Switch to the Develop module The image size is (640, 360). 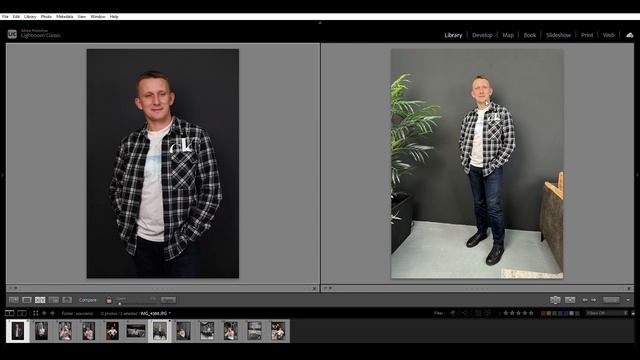pyautogui.click(x=482, y=35)
